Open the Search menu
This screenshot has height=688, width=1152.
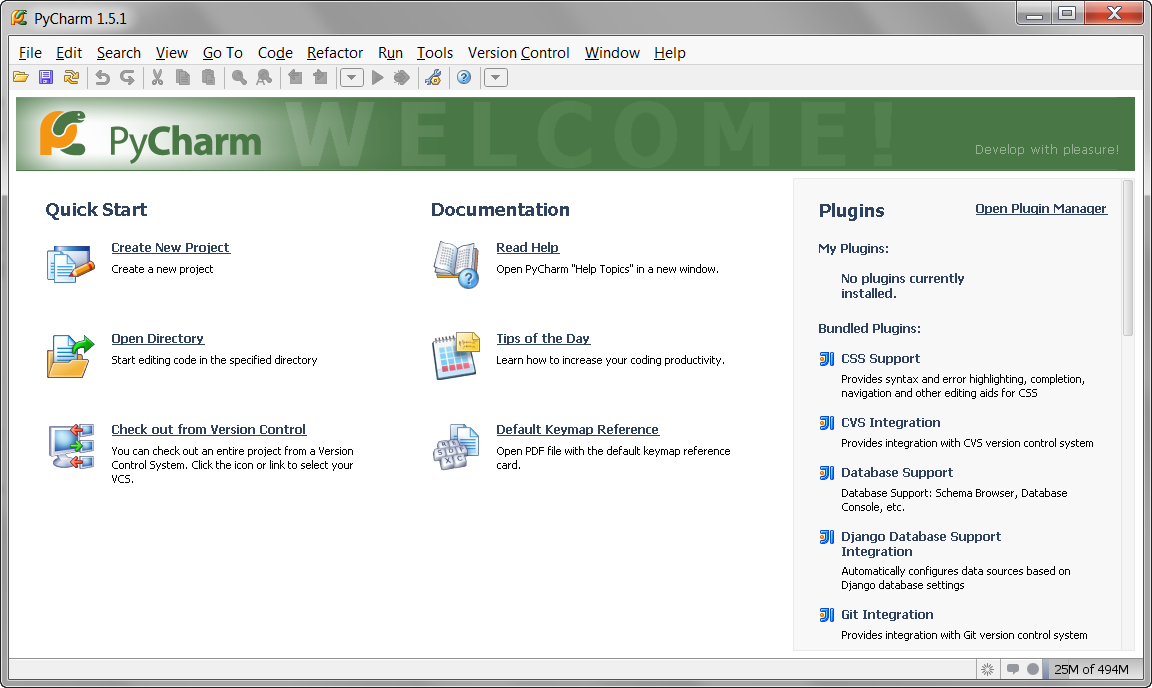coord(118,53)
